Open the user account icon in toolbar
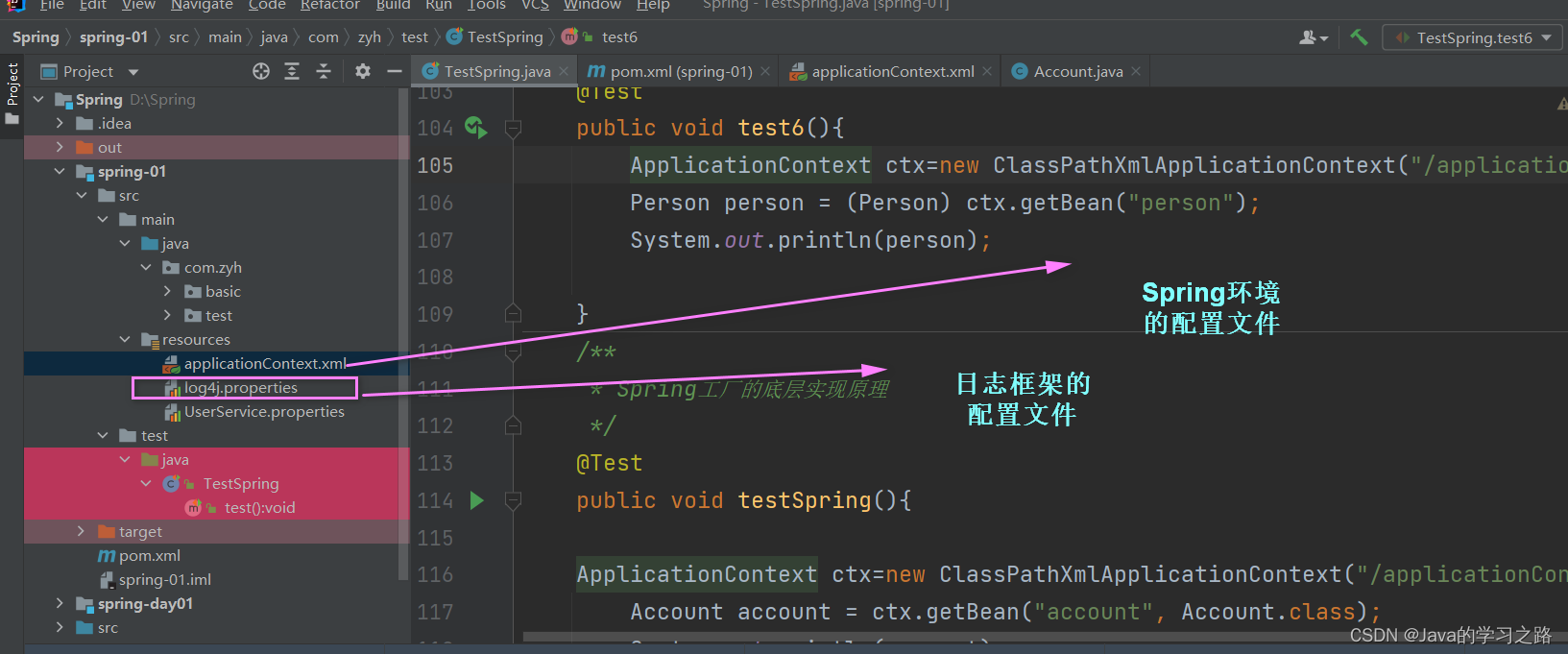Image resolution: width=1568 pixels, height=654 pixels. (x=1313, y=37)
